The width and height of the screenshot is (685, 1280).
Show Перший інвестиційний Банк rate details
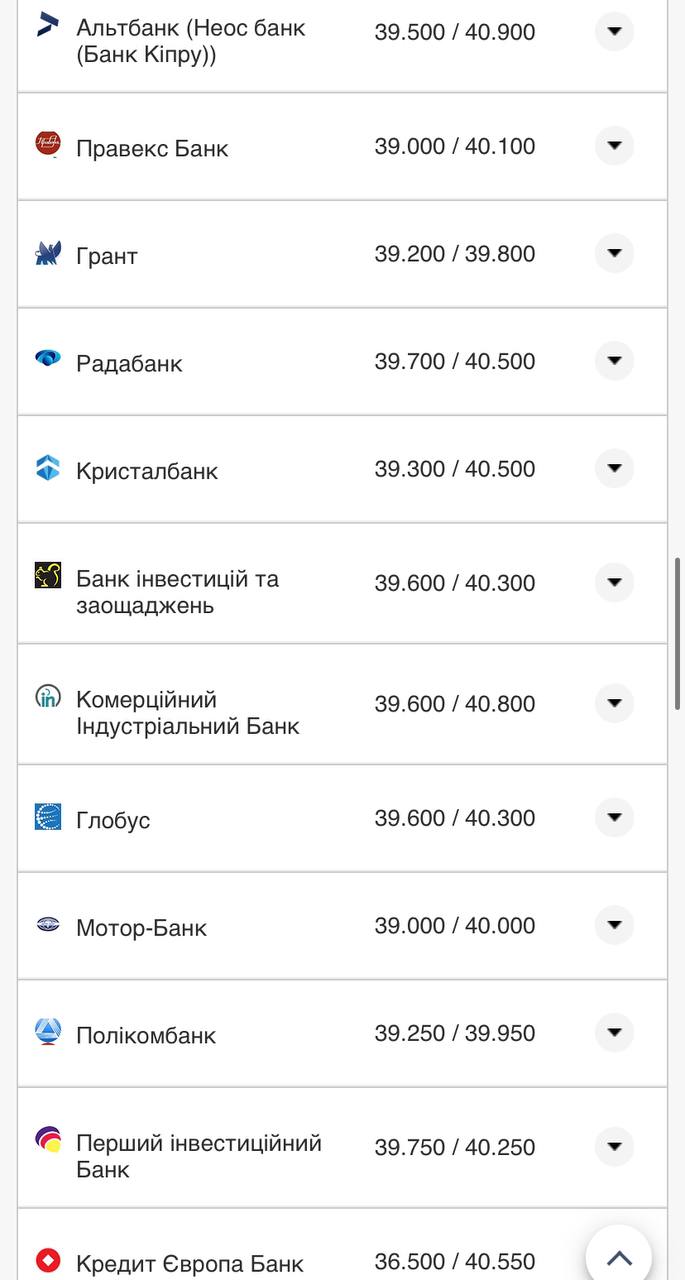coord(614,1146)
